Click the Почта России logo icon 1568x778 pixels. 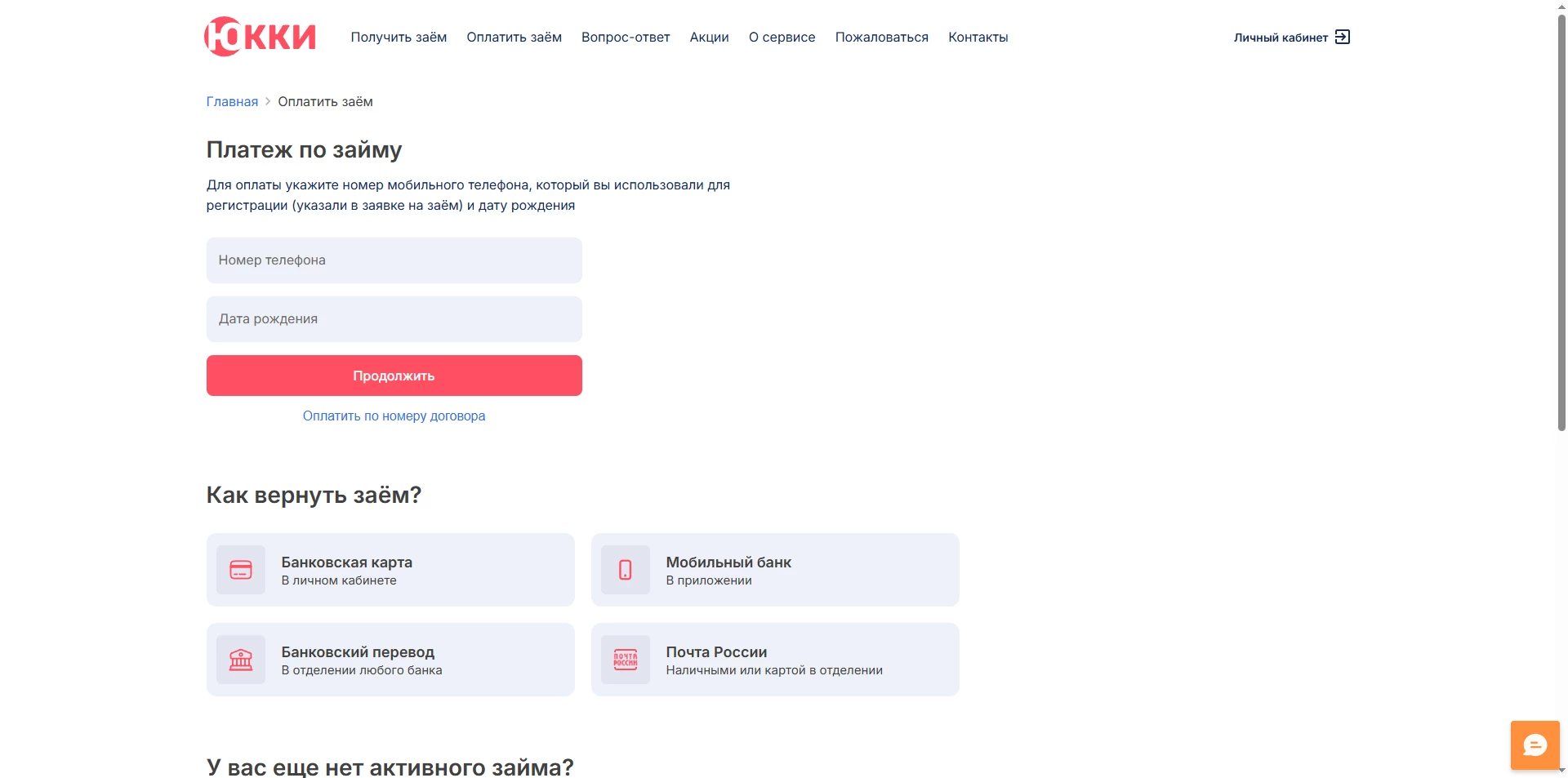(x=626, y=660)
